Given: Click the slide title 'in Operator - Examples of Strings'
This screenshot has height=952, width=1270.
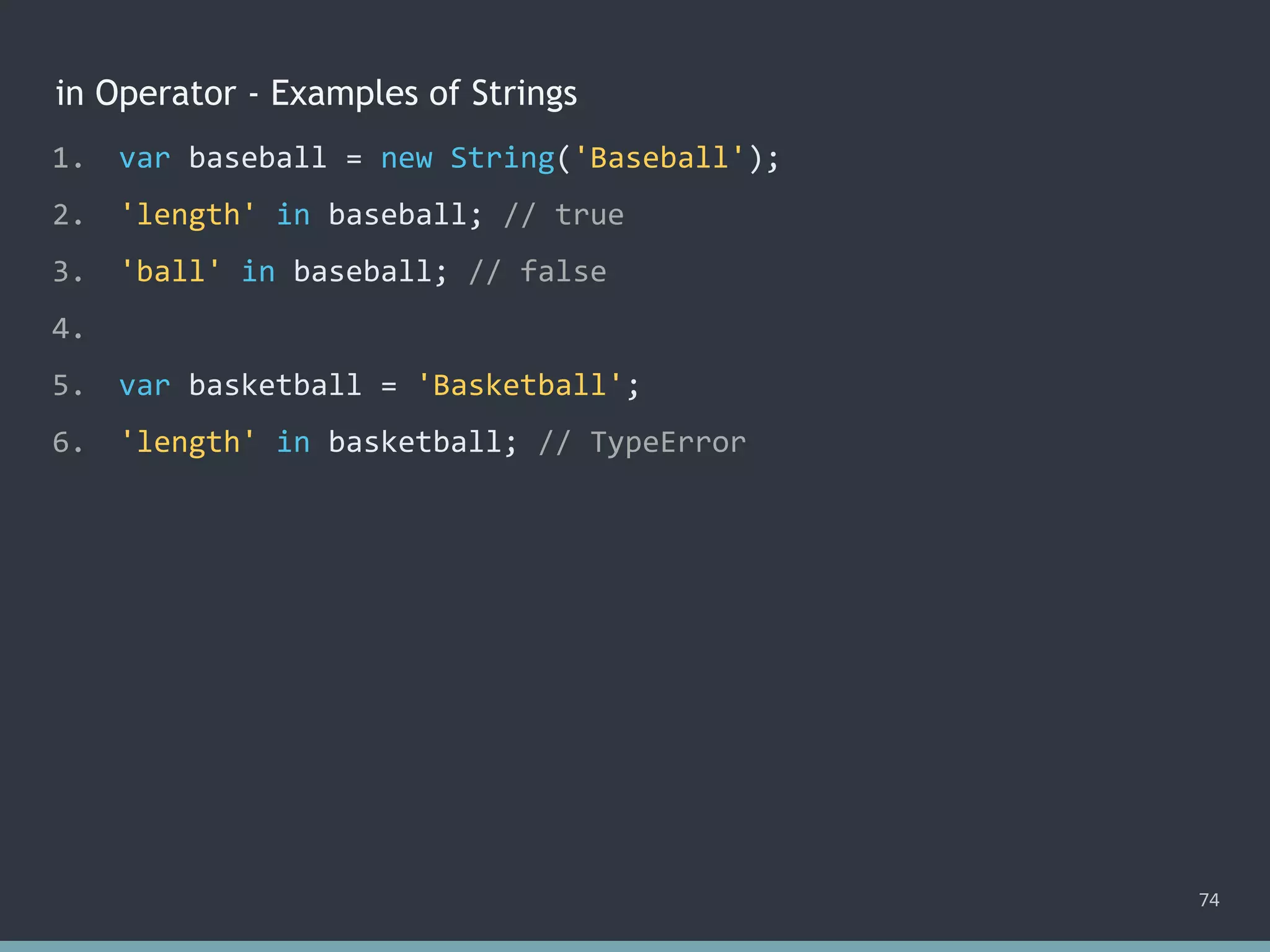Looking at the screenshot, I should (x=315, y=93).
